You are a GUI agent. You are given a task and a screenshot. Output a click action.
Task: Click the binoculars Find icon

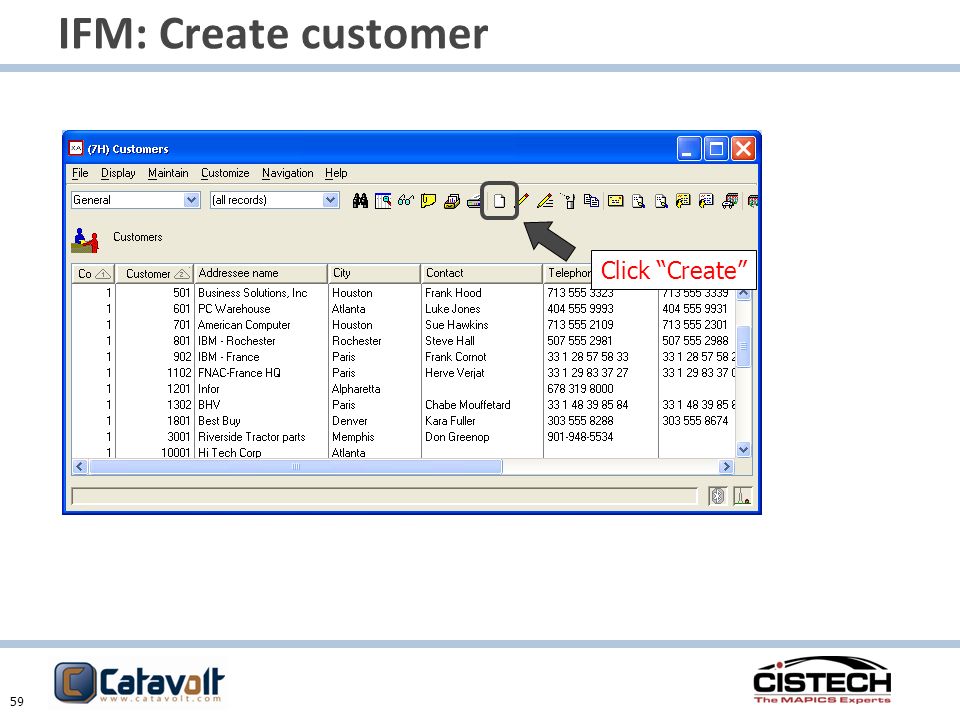click(x=361, y=201)
